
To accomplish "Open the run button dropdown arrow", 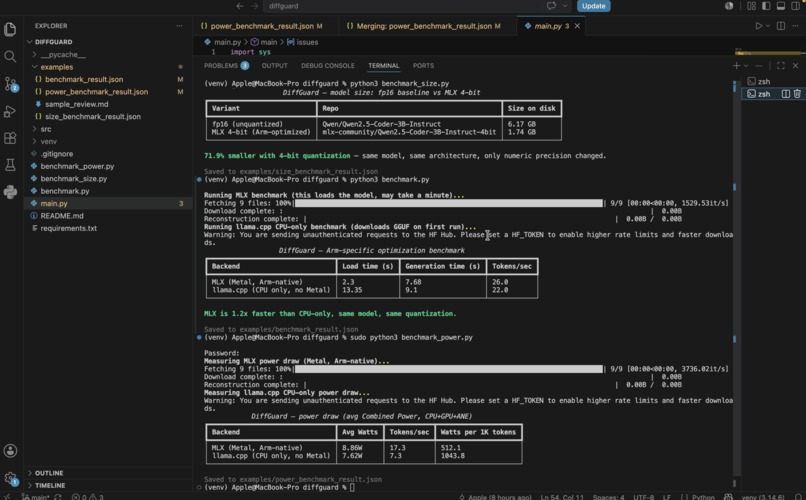I will [768, 26].
